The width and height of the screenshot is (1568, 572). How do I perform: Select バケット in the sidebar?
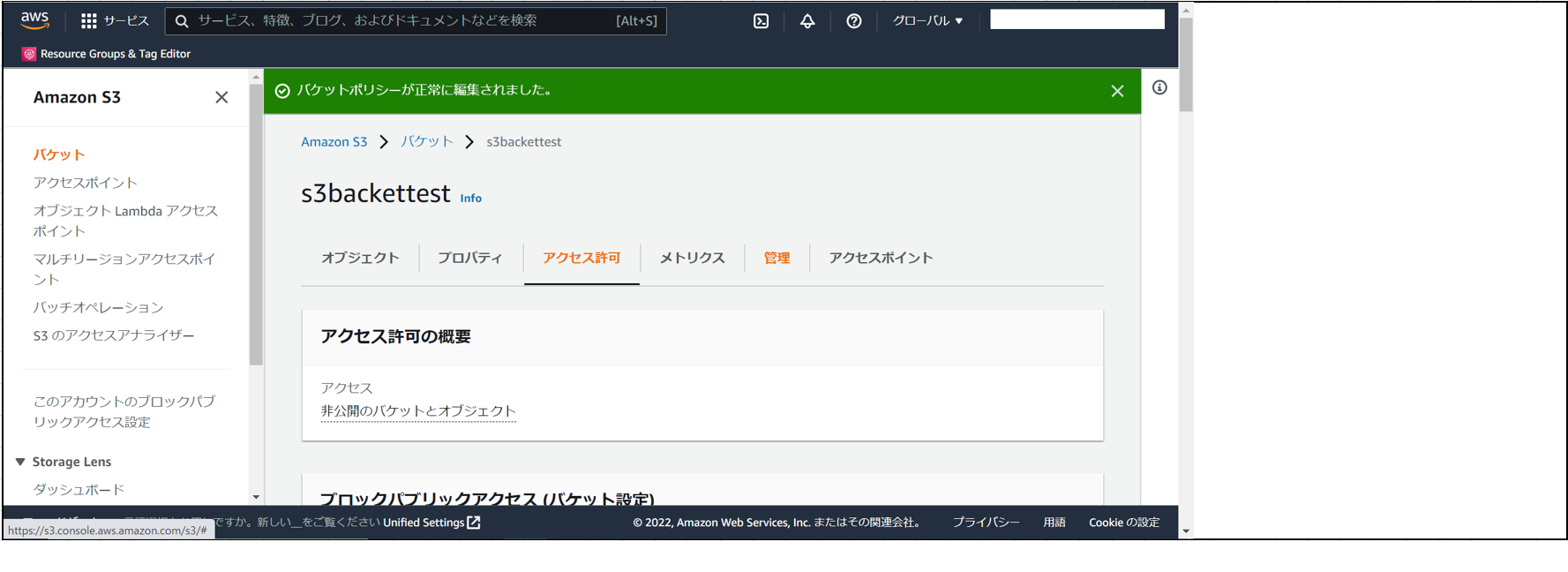[x=59, y=154]
